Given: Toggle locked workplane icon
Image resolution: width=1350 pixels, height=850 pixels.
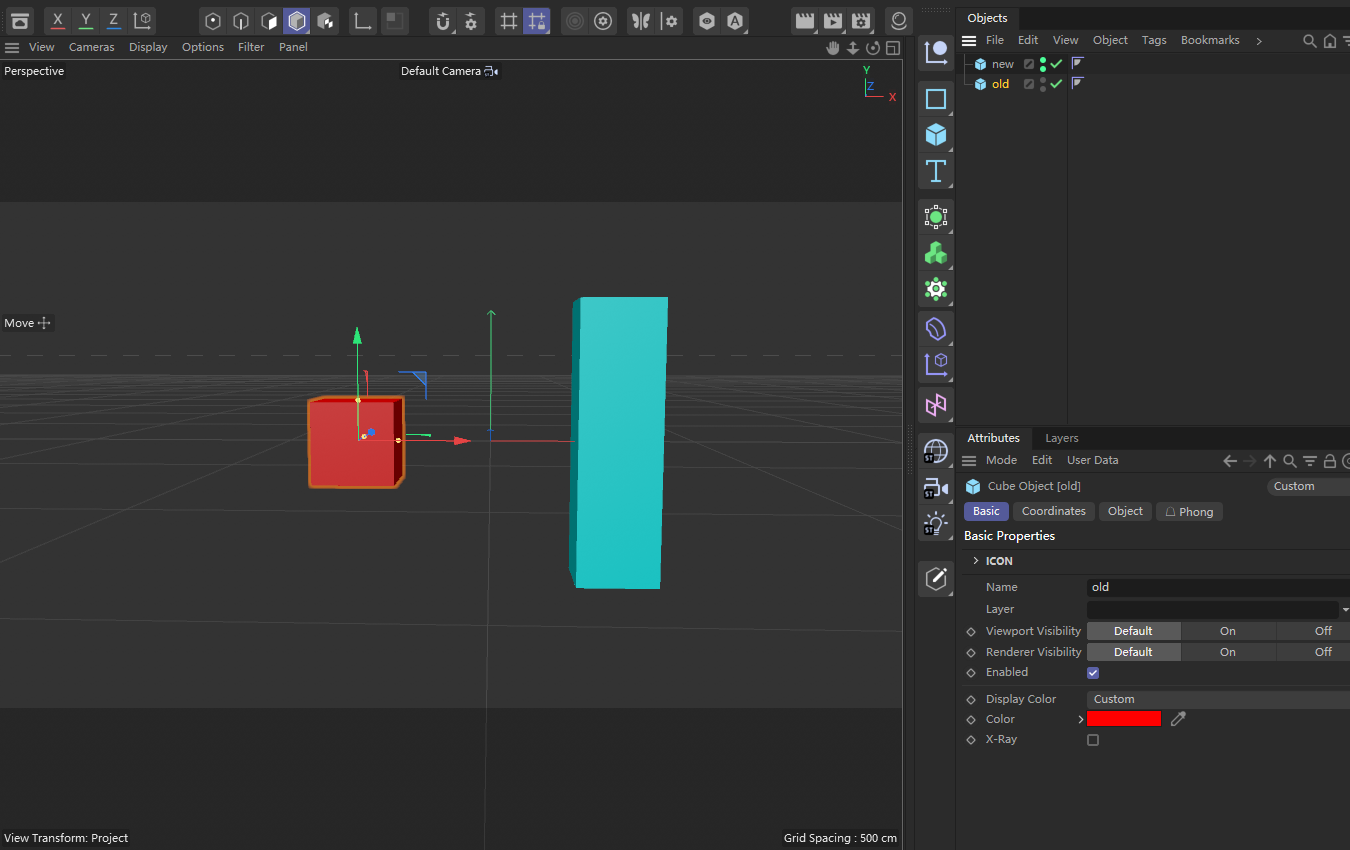Looking at the screenshot, I should tap(537, 21).
